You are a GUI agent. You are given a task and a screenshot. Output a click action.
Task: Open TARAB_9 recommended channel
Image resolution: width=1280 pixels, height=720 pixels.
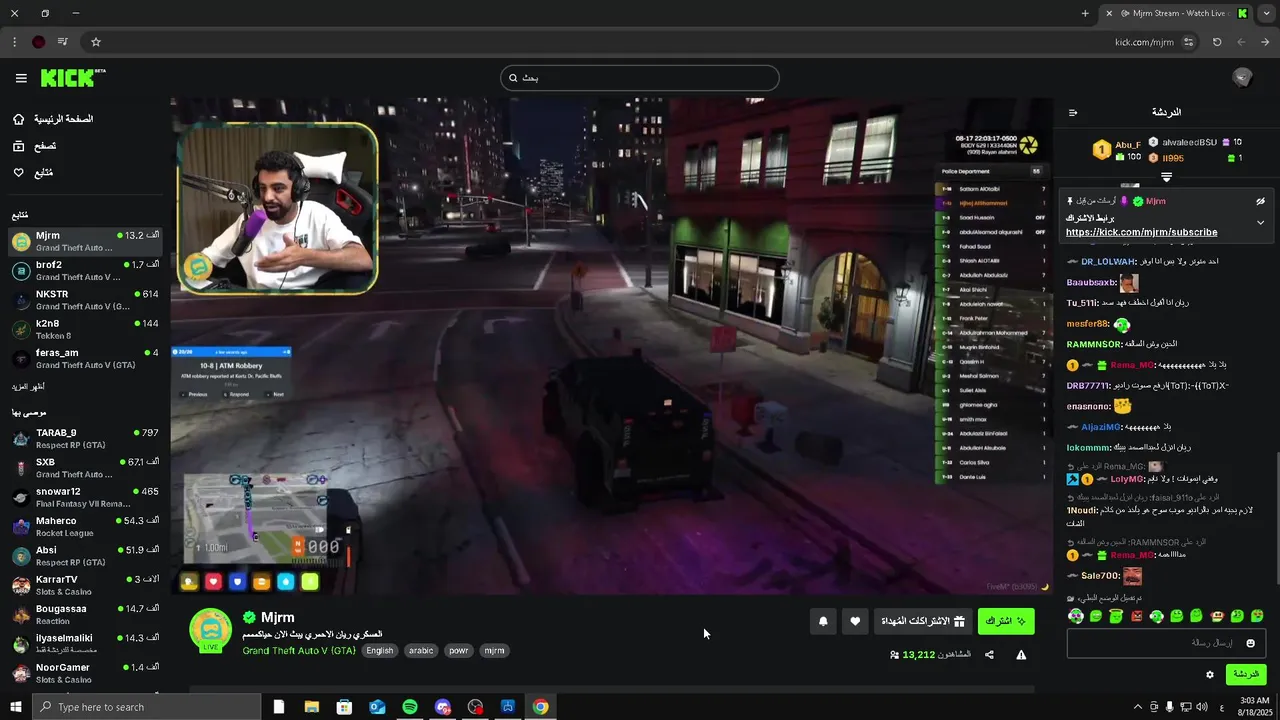pyautogui.click(x=85, y=438)
